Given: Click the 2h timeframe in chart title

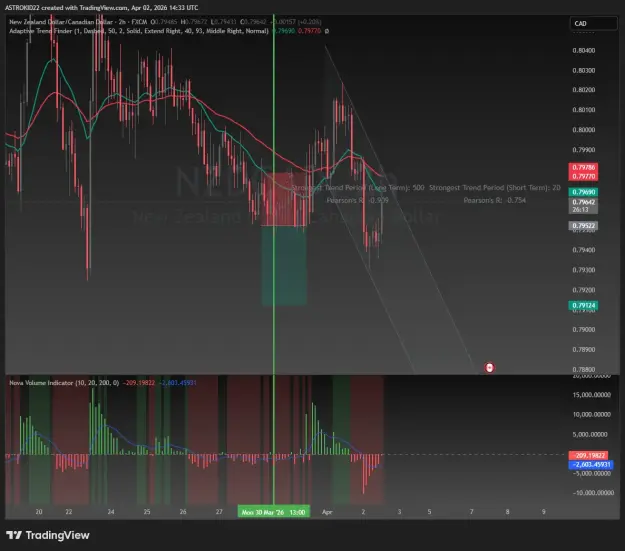Looking at the screenshot, I should pyautogui.click(x=122, y=22).
